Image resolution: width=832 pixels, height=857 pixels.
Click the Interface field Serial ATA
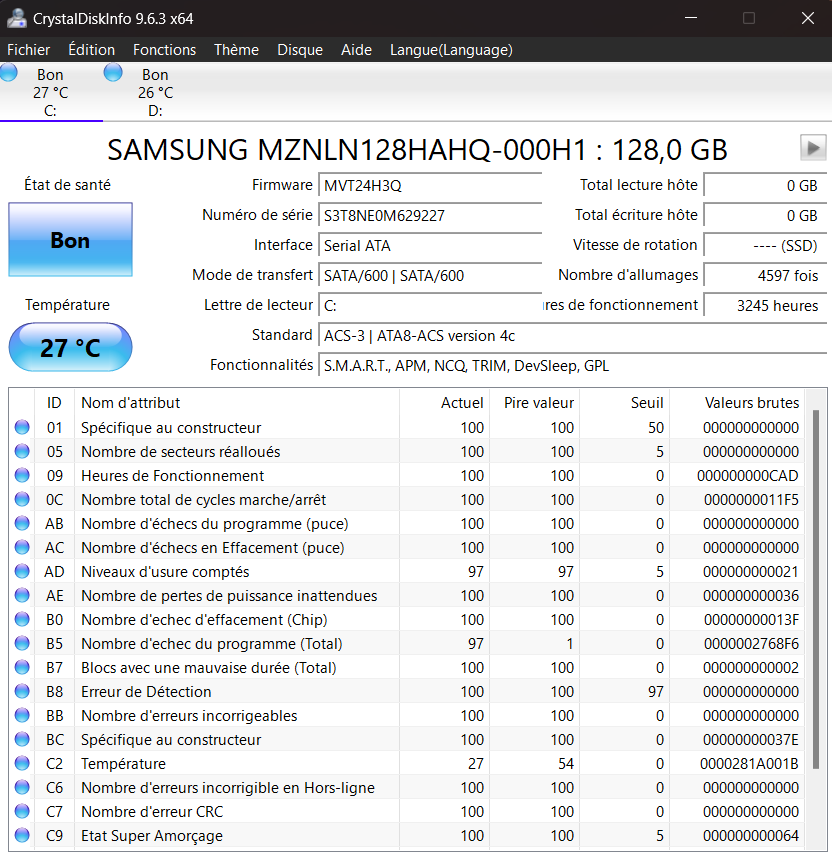pos(430,245)
